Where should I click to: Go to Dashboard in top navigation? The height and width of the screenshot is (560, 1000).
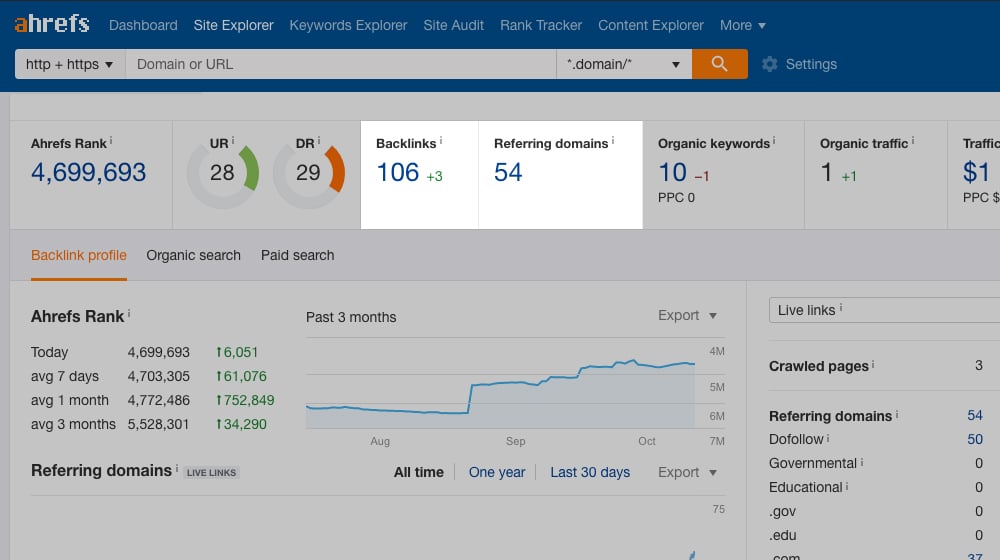[143, 26]
